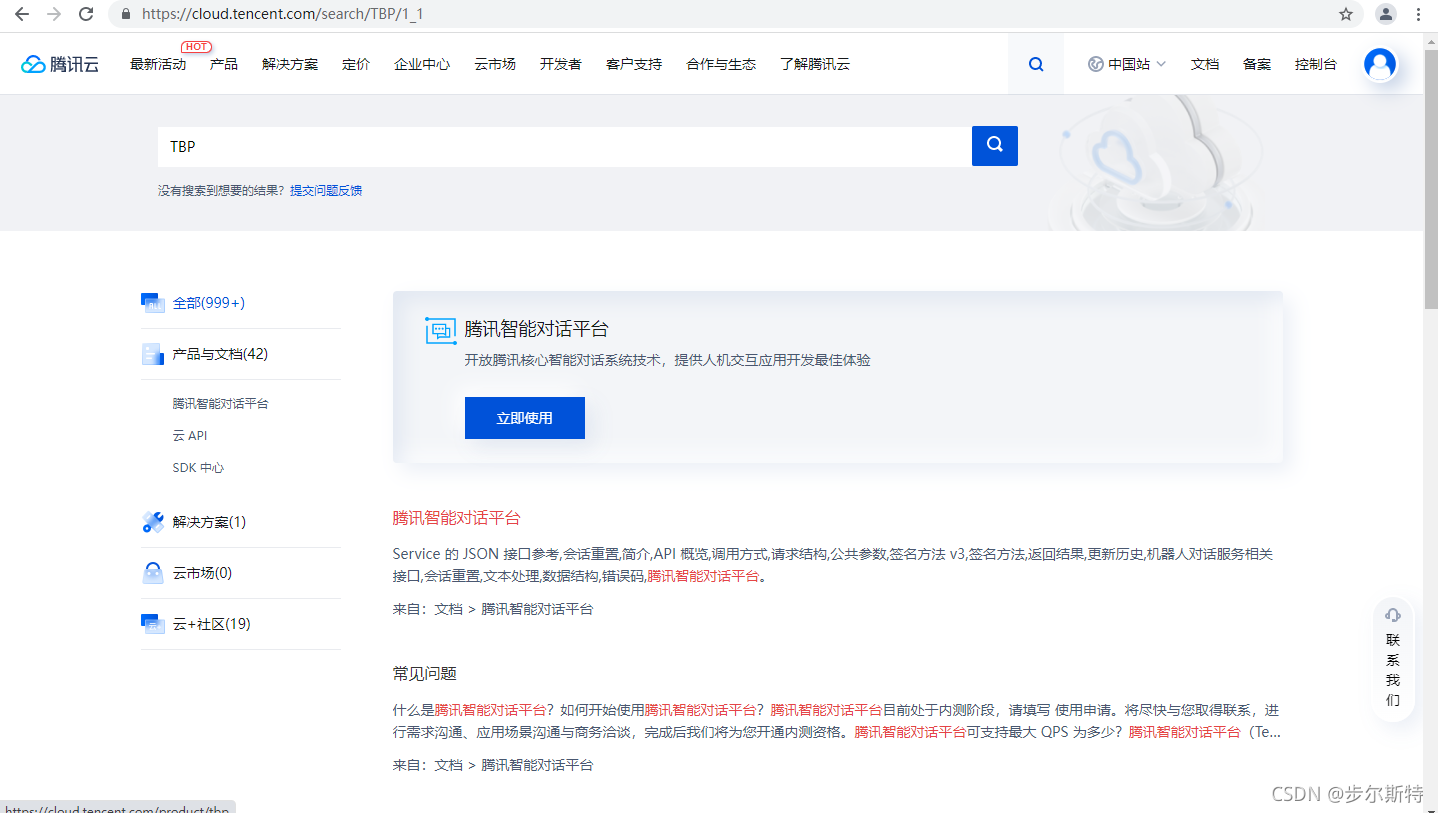Go to 文档 in header

[1205, 64]
